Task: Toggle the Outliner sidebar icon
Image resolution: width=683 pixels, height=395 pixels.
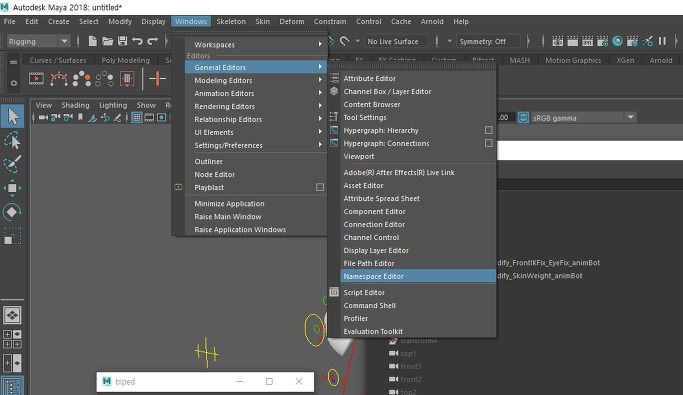Action: (12, 386)
